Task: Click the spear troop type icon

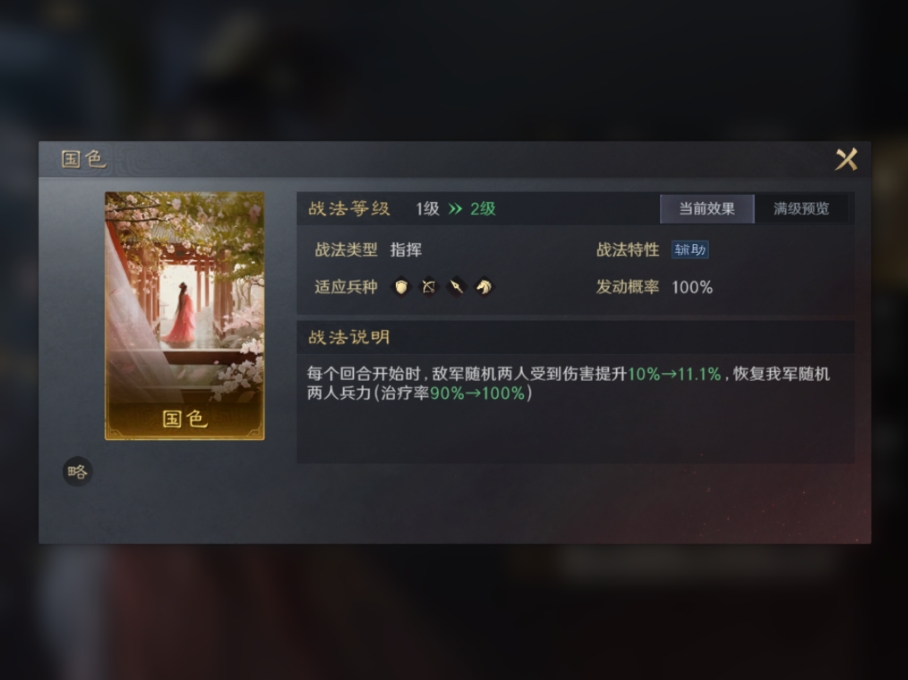Action: click(x=456, y=287)
